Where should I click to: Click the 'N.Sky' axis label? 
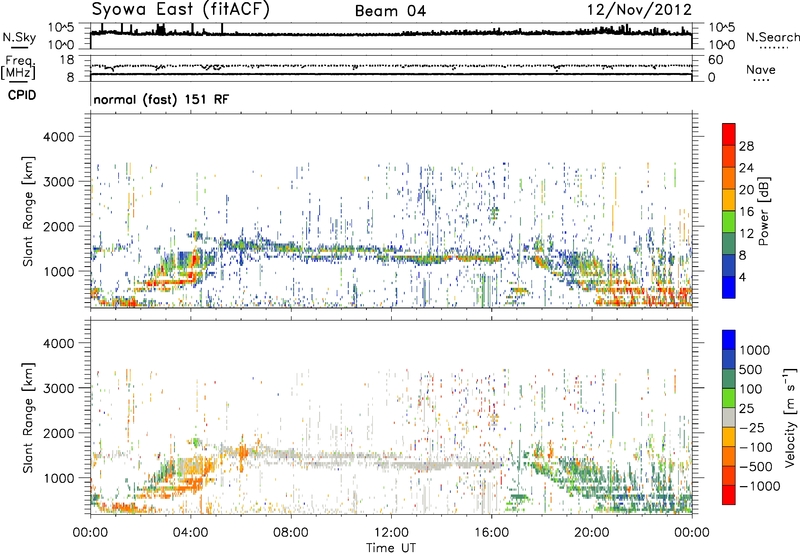coord(19,37)
